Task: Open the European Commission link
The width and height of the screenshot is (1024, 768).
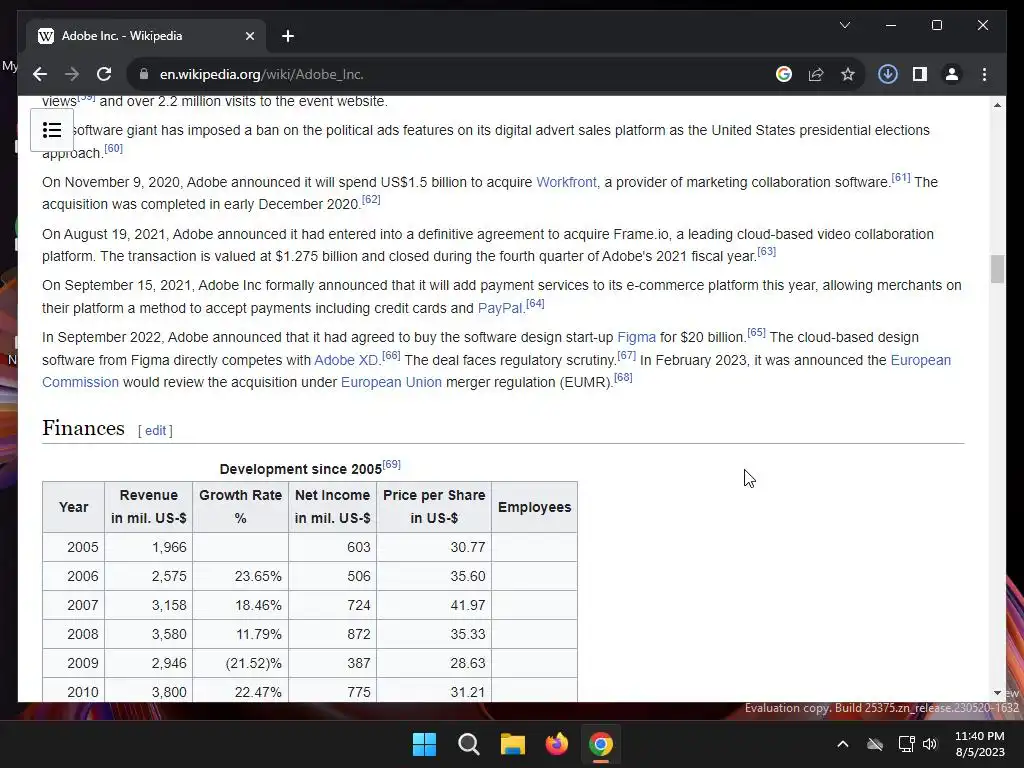Action: (x=496, y=371)
